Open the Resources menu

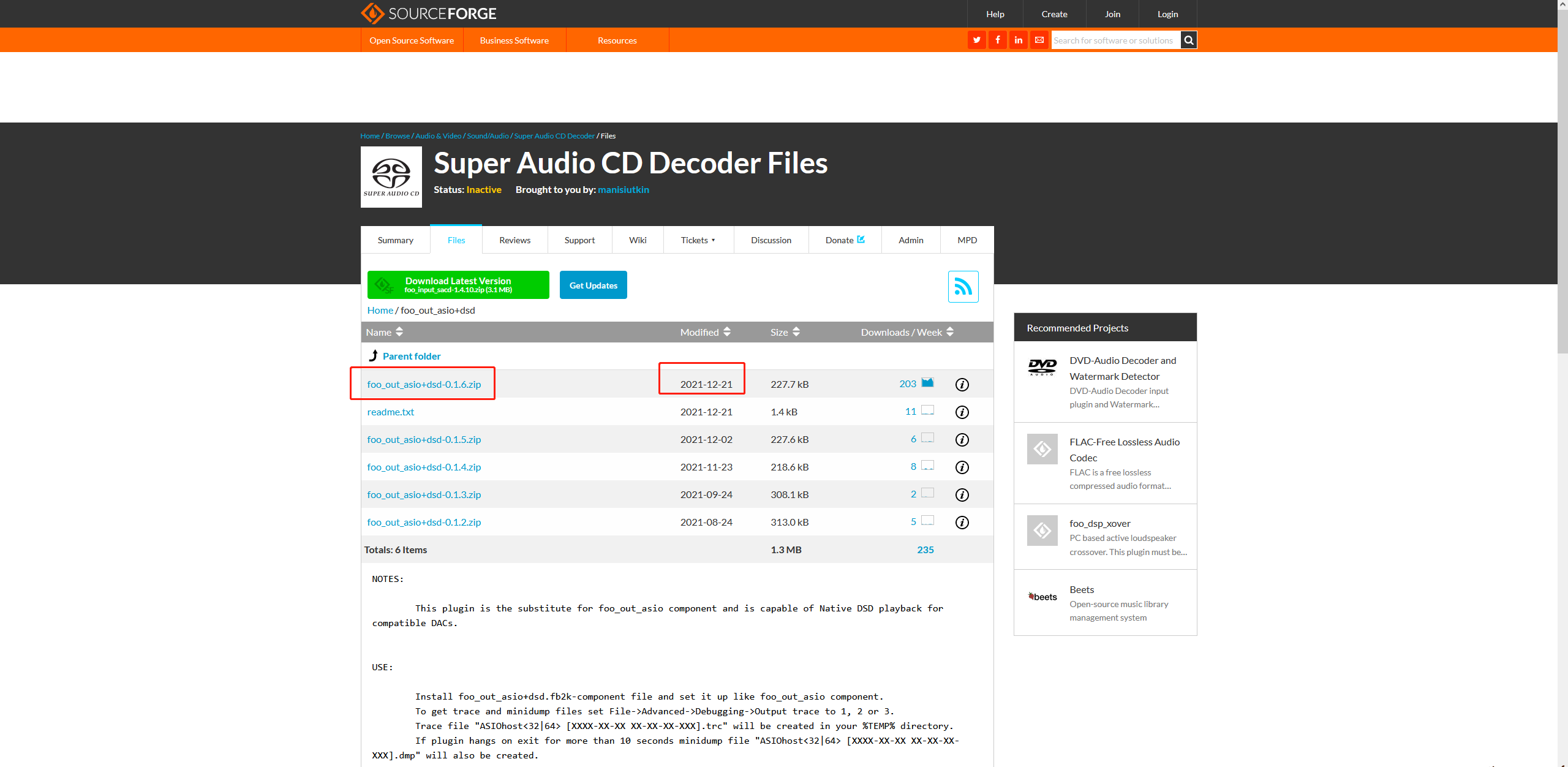point(617,40)
